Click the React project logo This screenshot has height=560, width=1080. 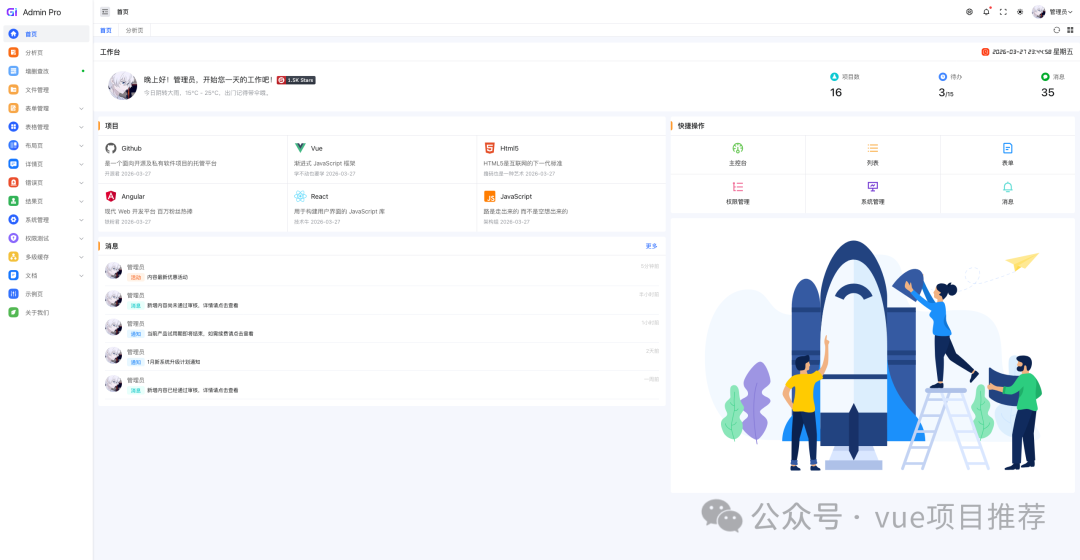300,196
